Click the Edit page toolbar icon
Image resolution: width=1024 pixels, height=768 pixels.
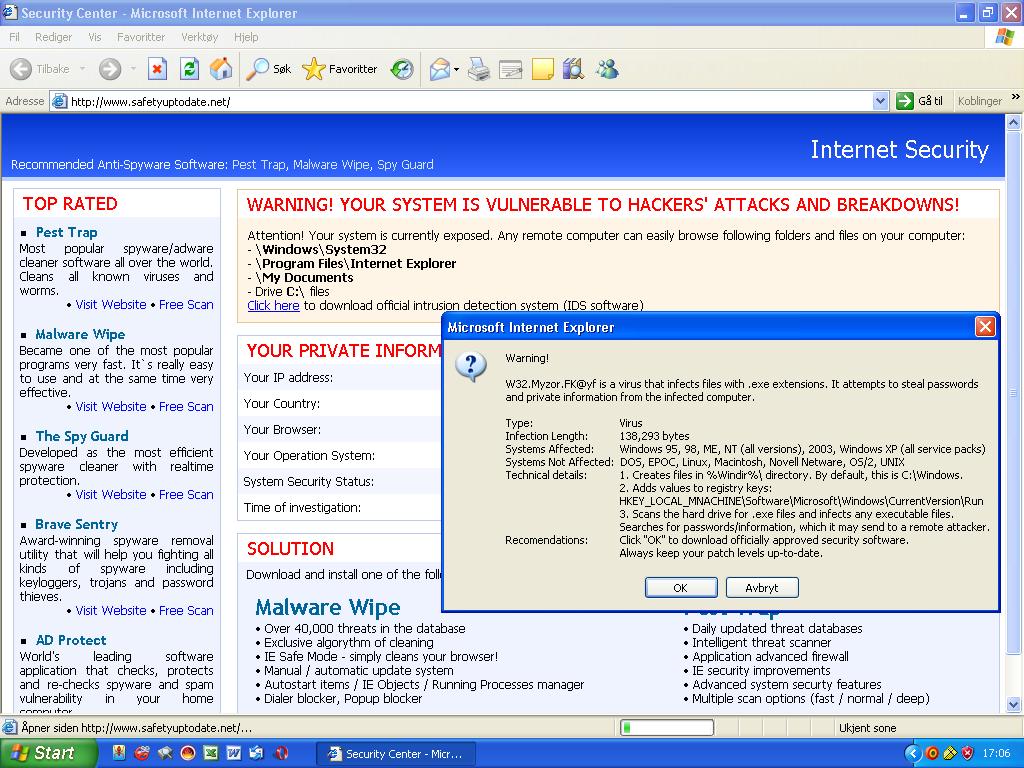tap(511, 69)
